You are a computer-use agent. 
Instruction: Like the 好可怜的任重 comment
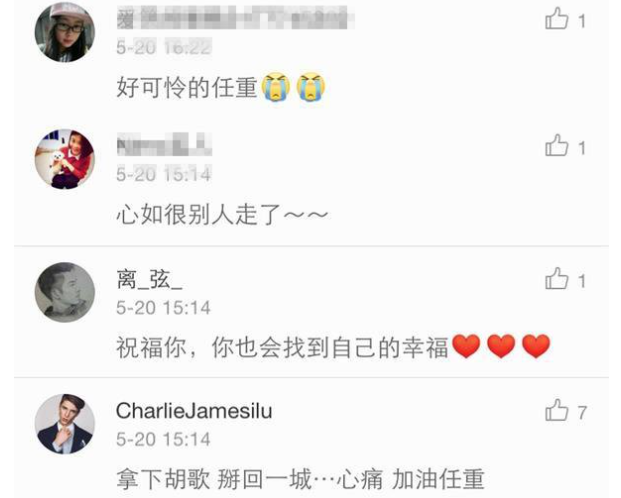click(557, 19)
